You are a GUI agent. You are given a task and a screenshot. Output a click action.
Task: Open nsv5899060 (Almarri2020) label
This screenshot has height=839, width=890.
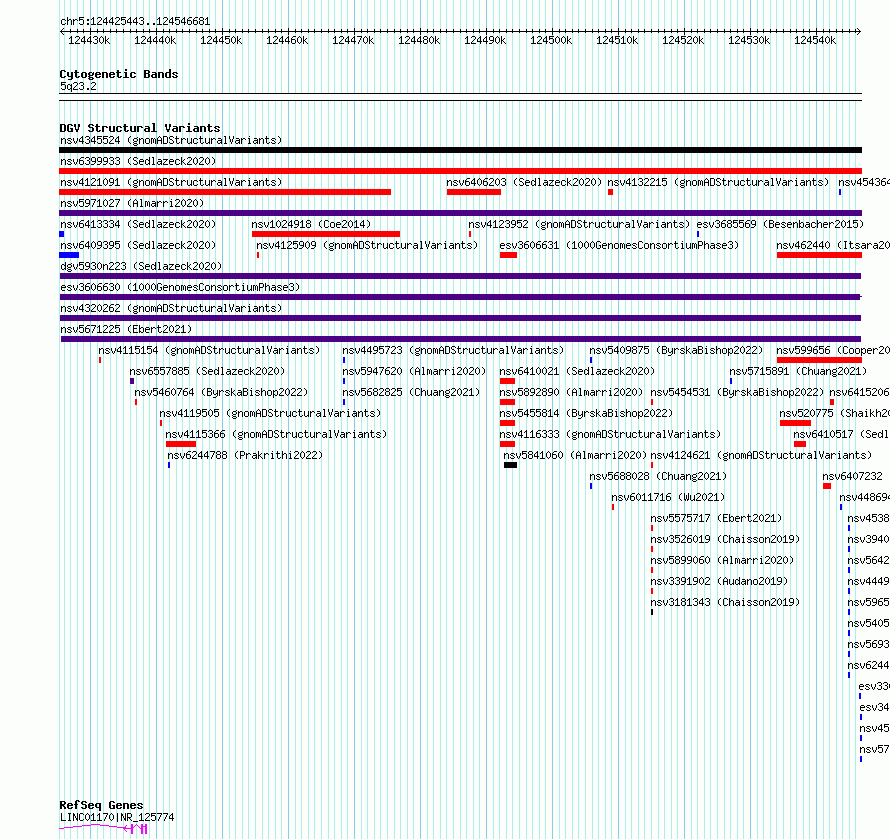click(722, 560)
